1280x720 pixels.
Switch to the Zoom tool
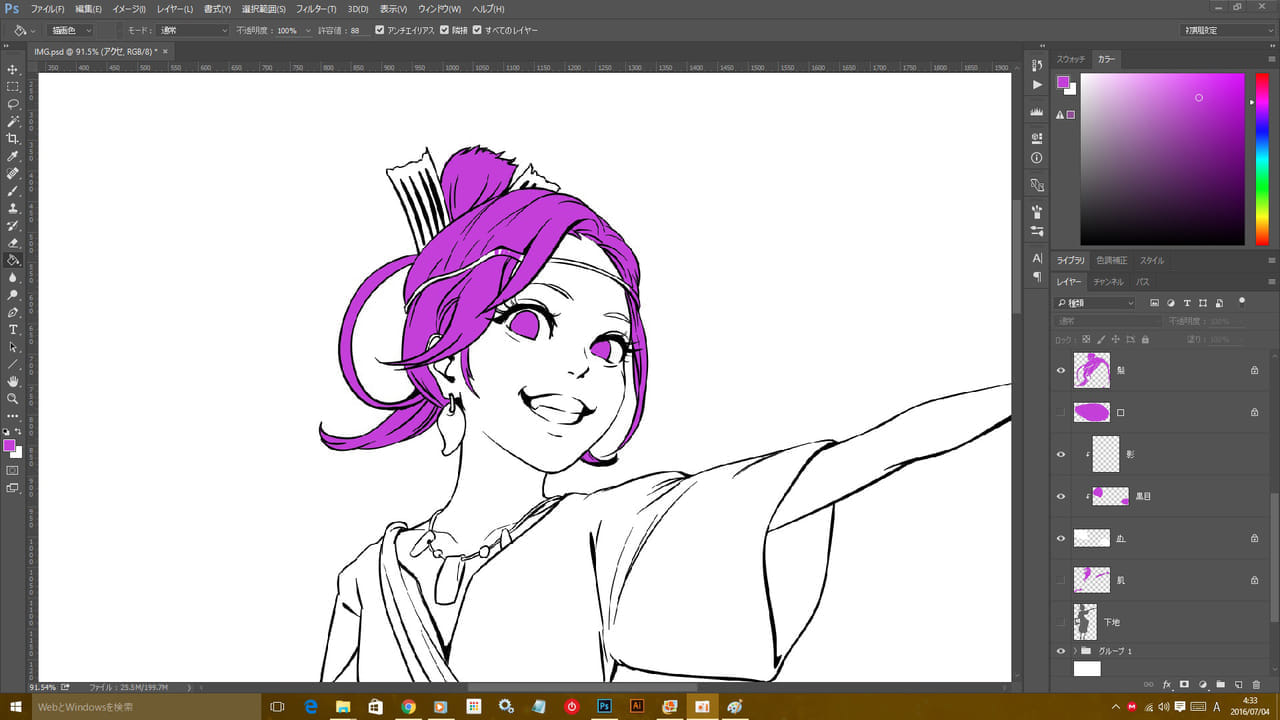pos(13,398)
